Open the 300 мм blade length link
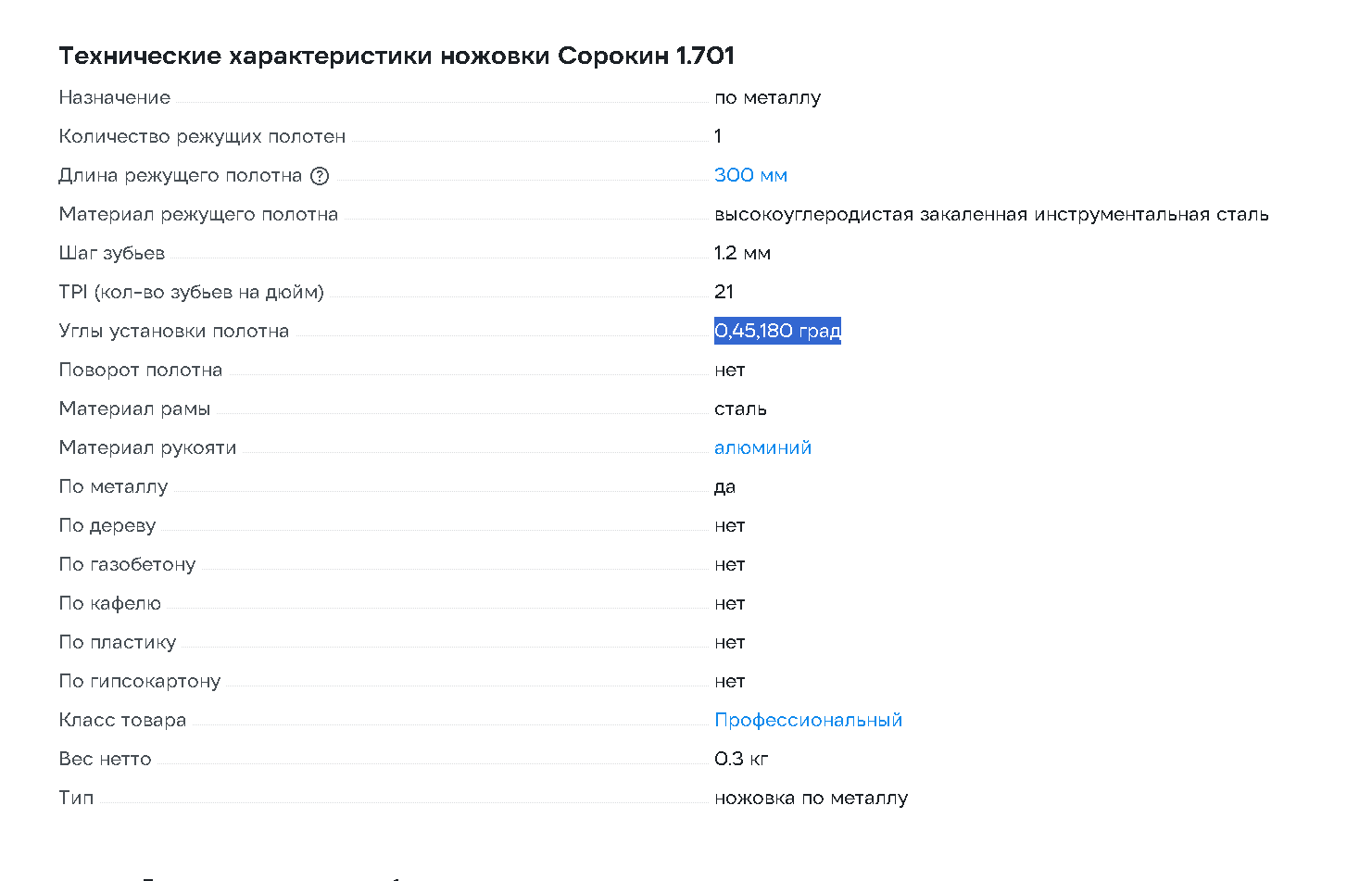The width and height of the screenshot is (1372, 881). 750,175
